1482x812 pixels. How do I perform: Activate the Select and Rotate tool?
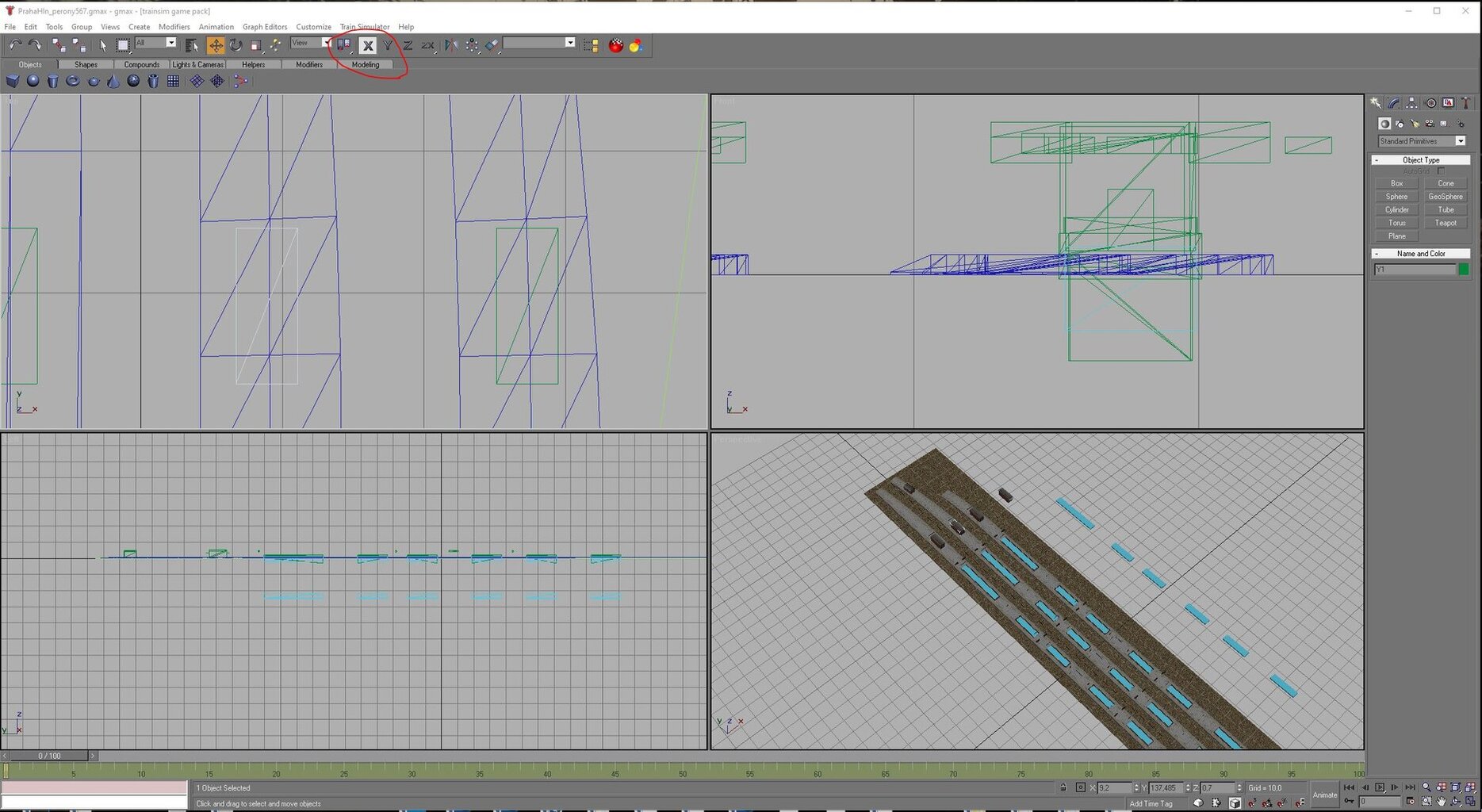click(236, 45)
